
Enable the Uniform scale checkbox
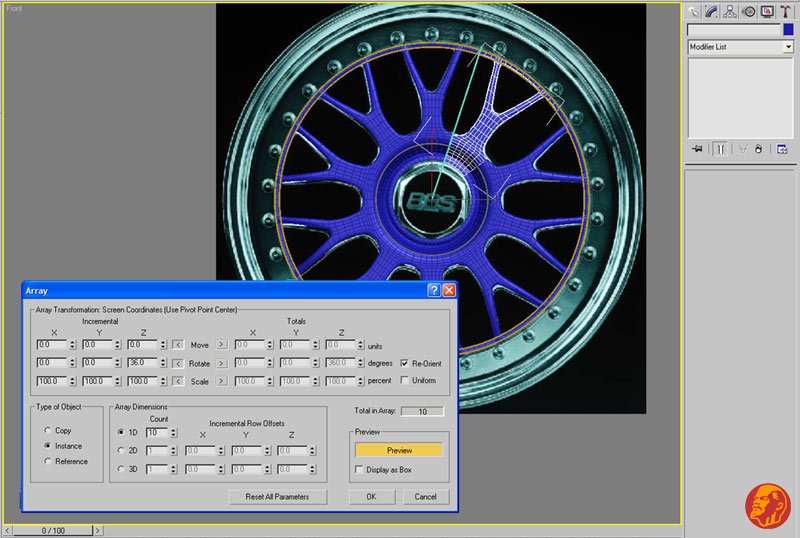tap(405, 380)
